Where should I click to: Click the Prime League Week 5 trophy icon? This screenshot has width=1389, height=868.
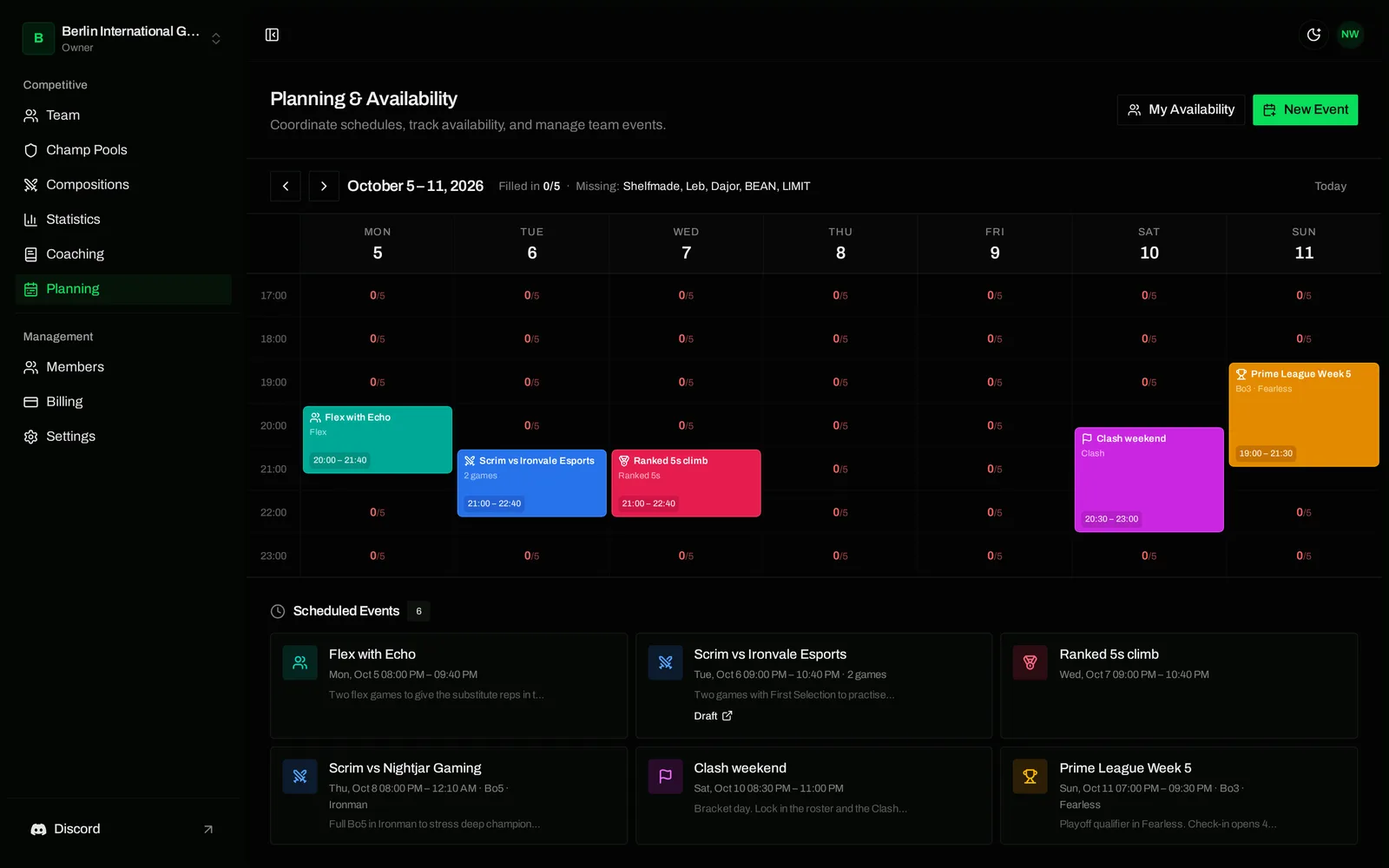point(1030,777)
